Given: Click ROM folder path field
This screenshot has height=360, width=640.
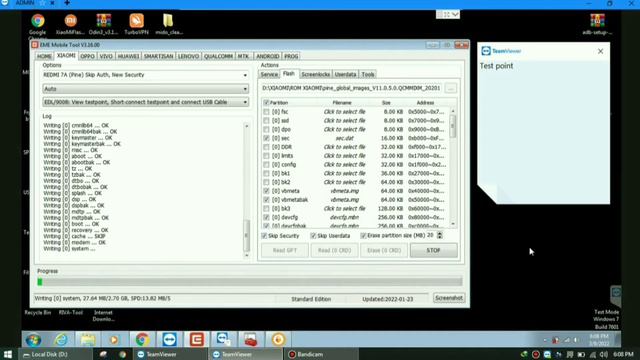Looking at the screenshot, I should tap(351, 88).
